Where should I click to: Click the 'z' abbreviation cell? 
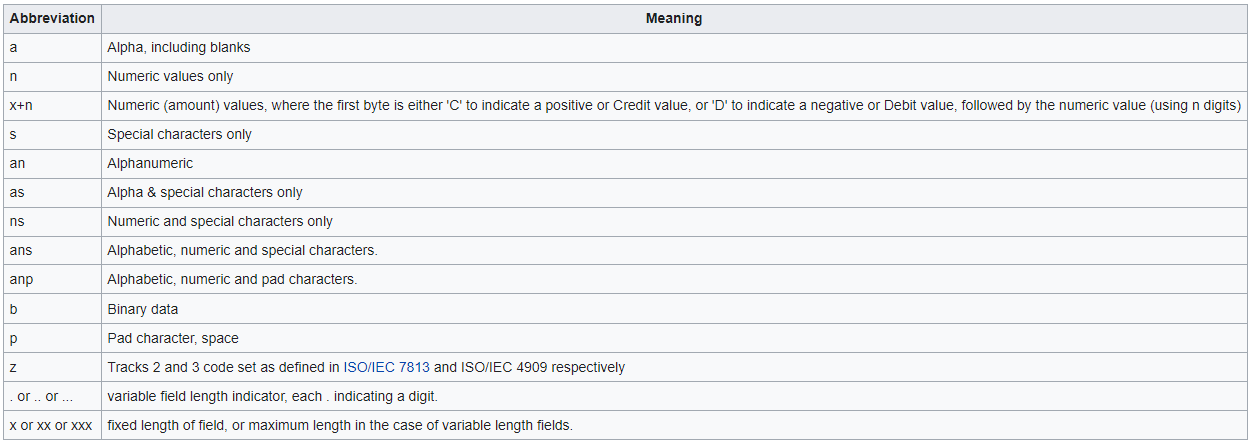(x=12, y=367)
